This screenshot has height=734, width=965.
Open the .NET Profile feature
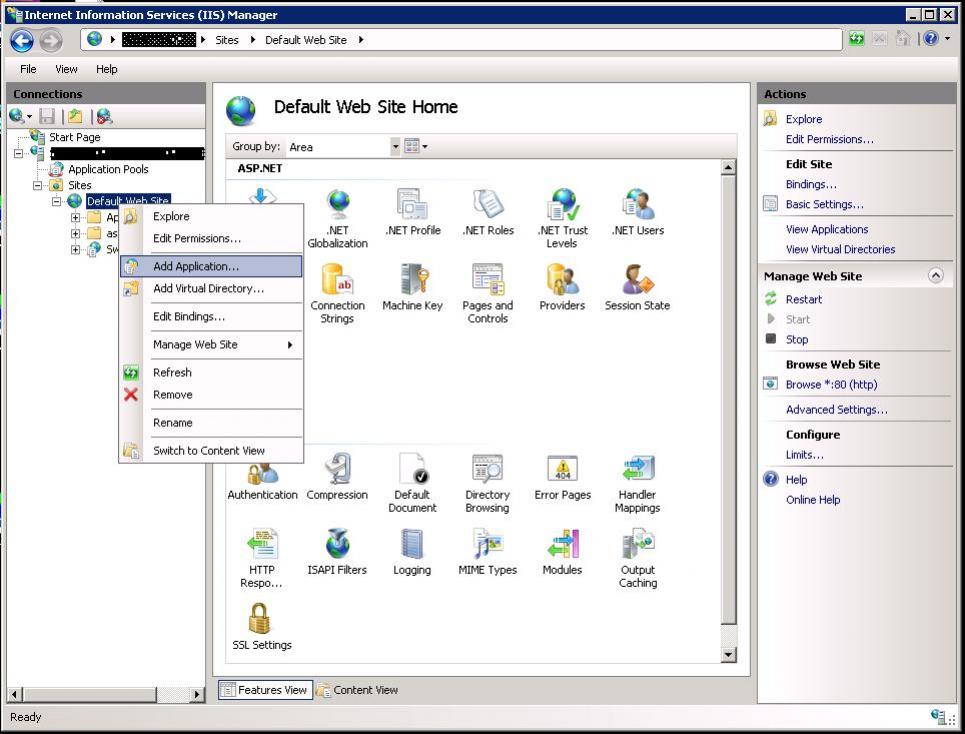tap(412, 212)
